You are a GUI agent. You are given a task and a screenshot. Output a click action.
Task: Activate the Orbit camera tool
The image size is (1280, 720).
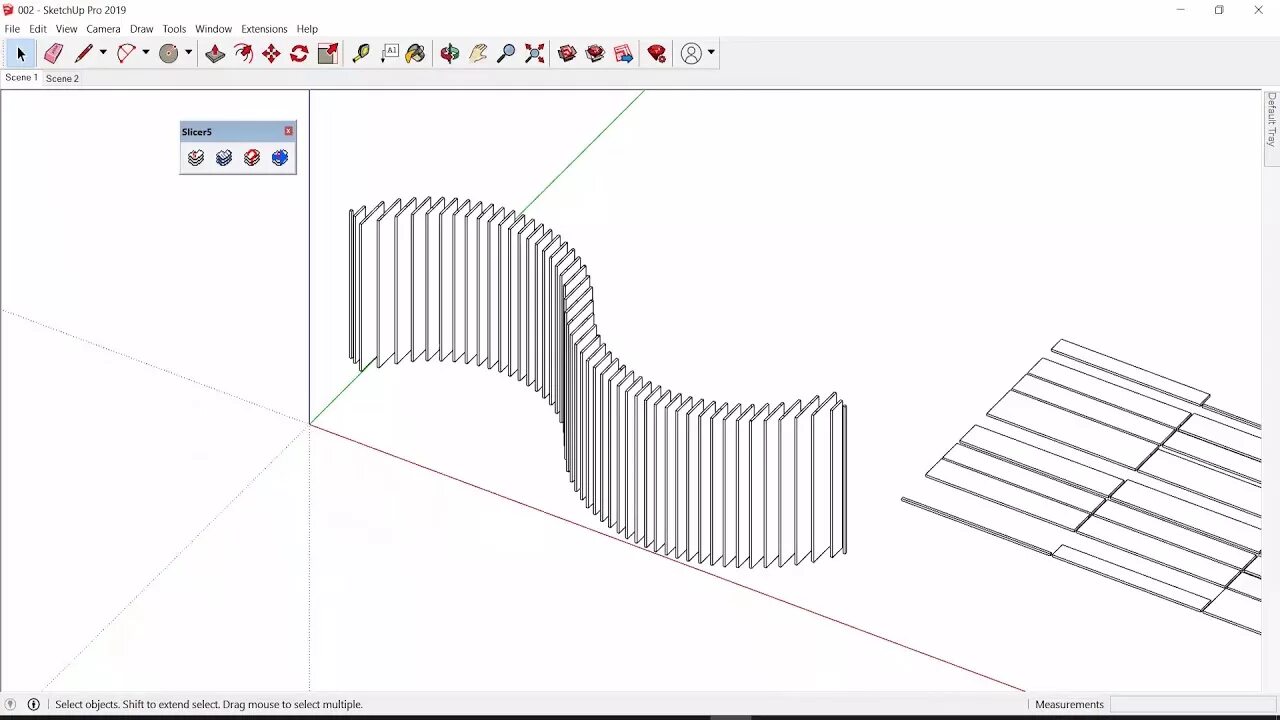pyautogui.click(x=450, y=54)
